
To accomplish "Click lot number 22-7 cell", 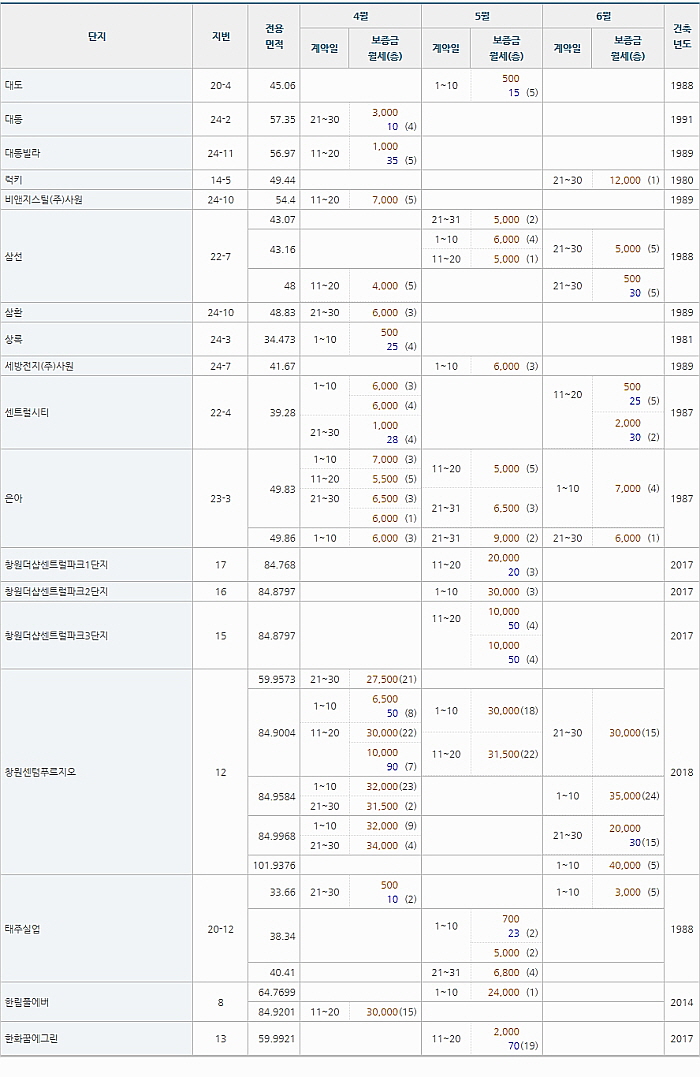I will coord(221,256).
